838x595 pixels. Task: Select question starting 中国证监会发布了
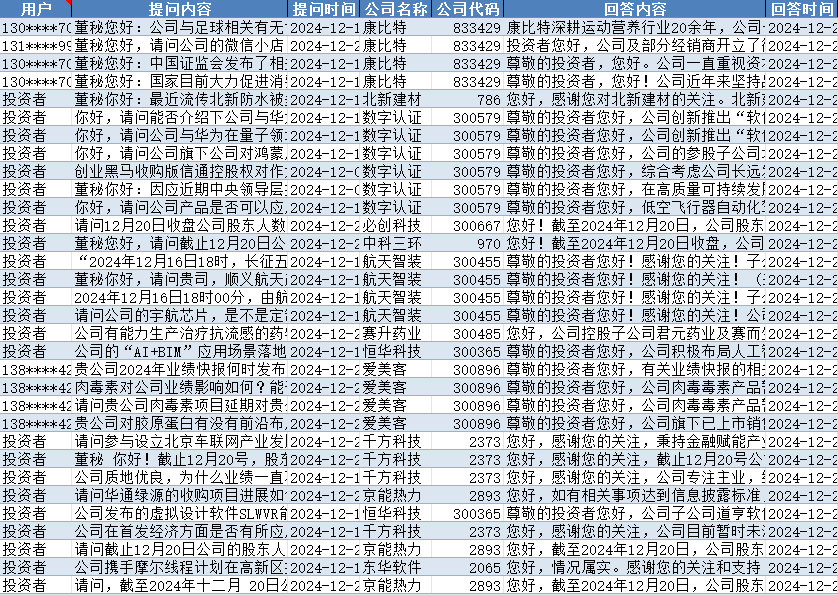[180, 63]
